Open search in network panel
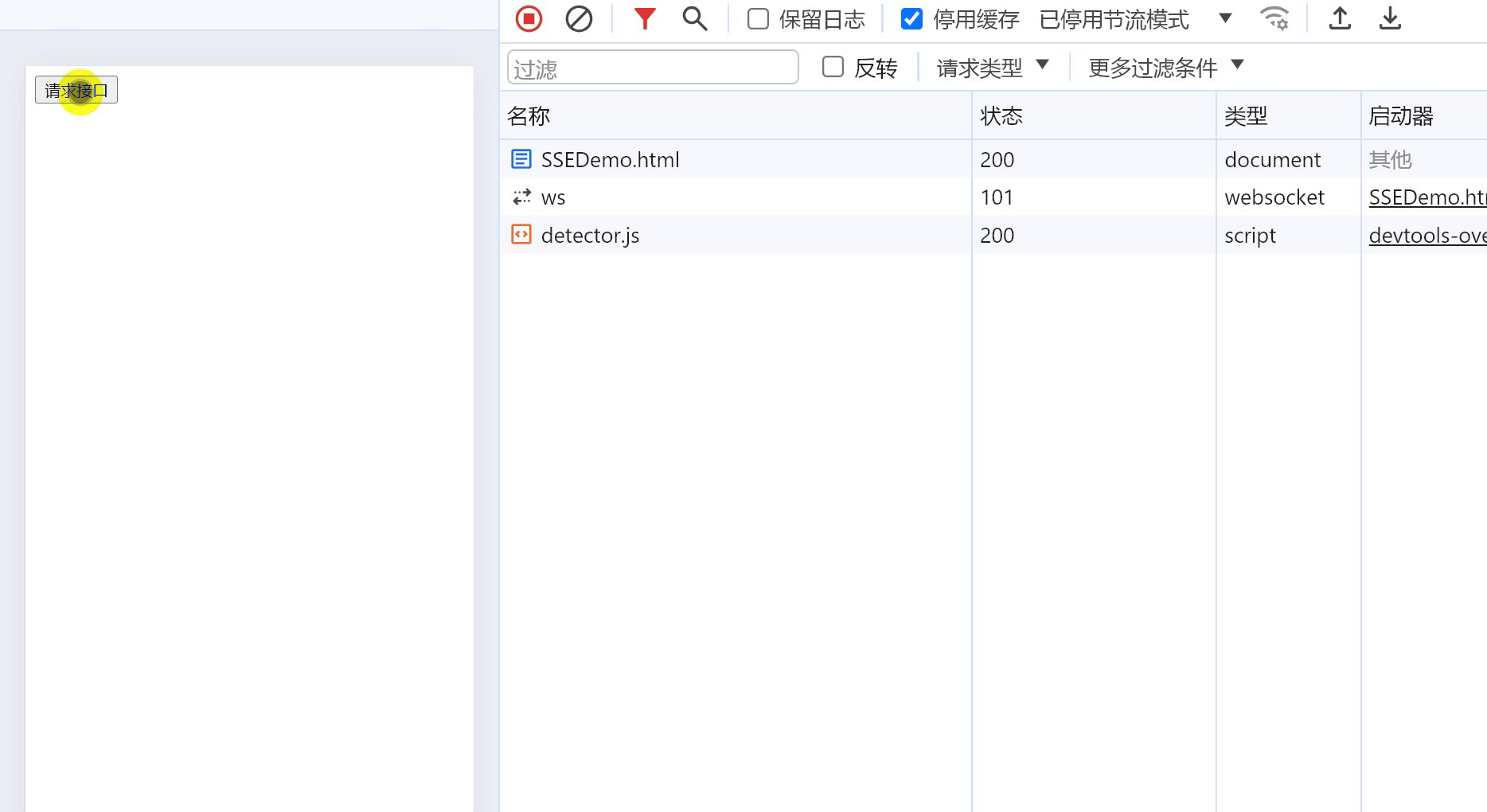This screenshot has width=1487, height=812. point(694,18)
